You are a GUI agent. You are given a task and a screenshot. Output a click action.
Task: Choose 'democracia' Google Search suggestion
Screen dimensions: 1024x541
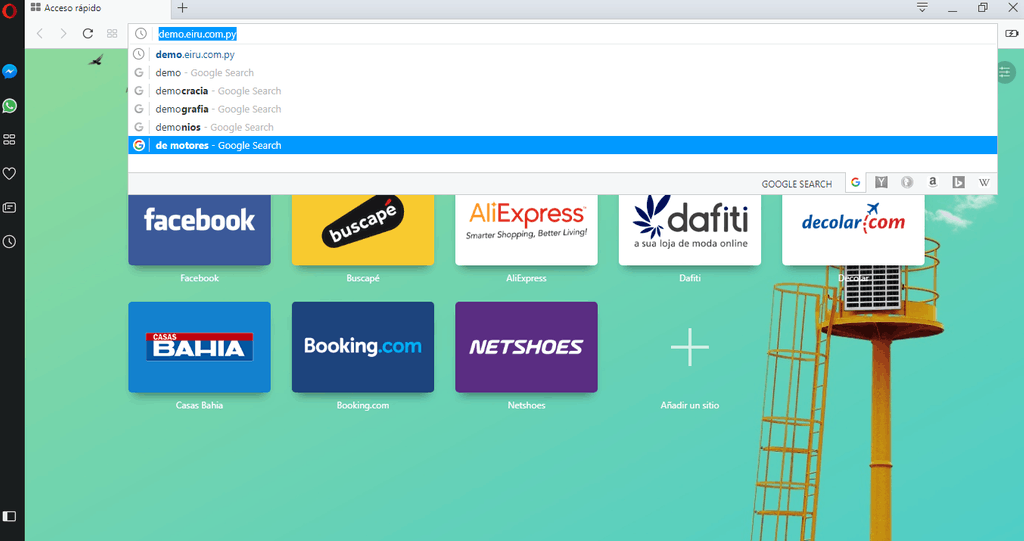(562, 91)
